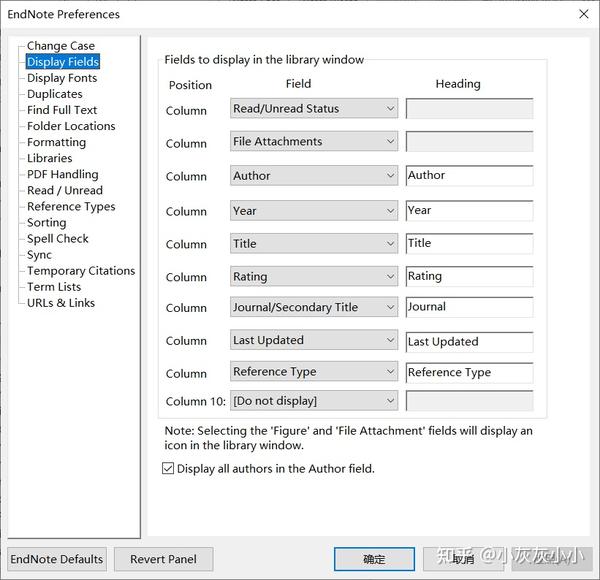Open Libraries preferences
Screen dimensions: 600x580
[x=49, y=158]
